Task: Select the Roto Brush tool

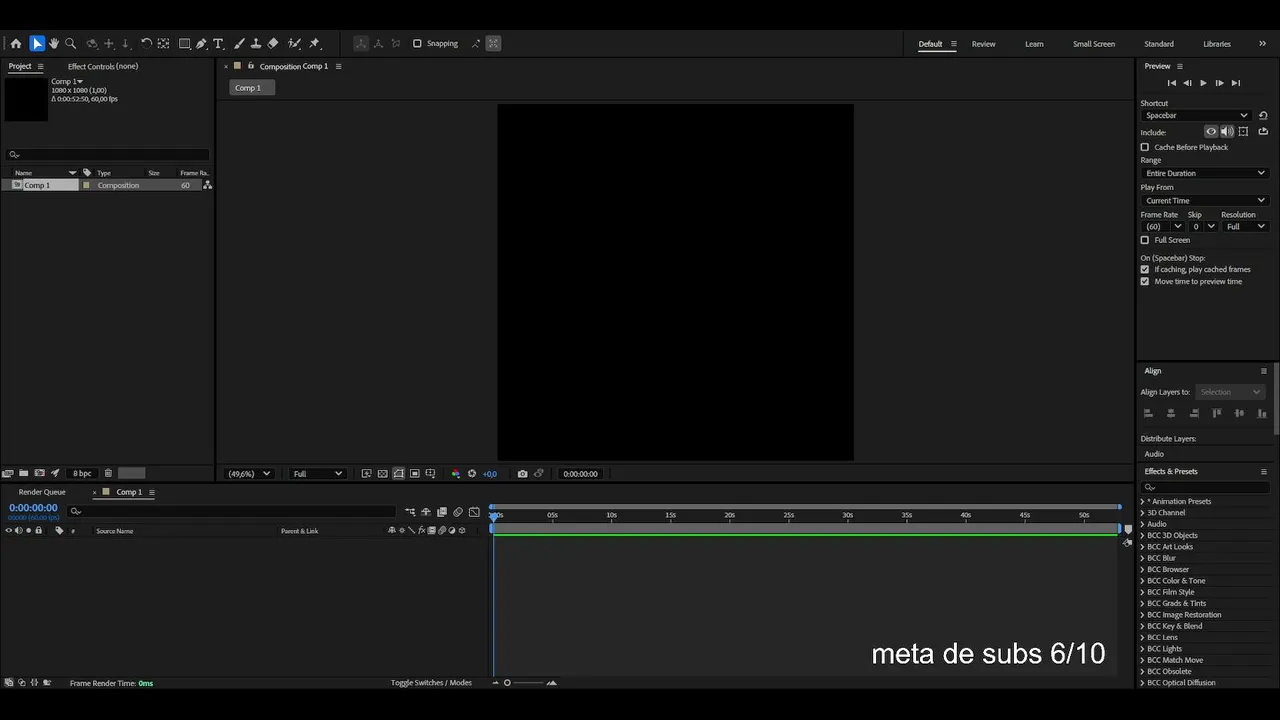Action: click(x=294, y=43)
